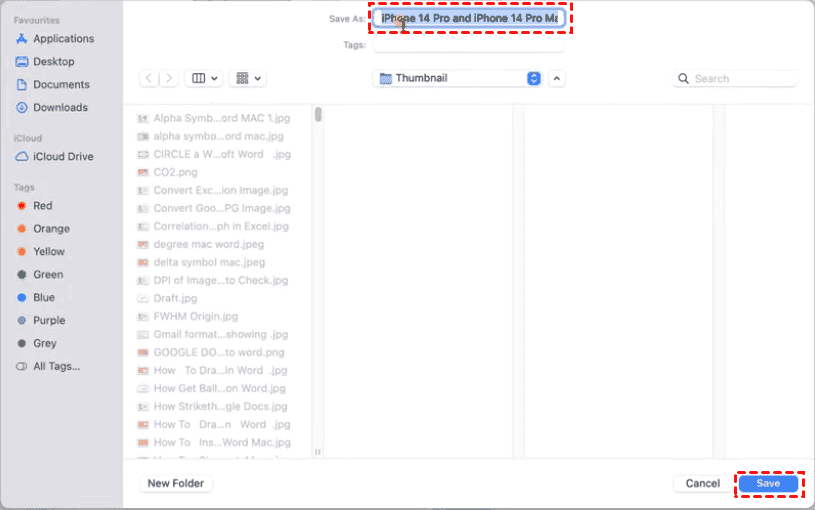Open iCloud Drive in the sidebar
The width and height of the screenshot is (815, 510).
[x=54, y=156]
